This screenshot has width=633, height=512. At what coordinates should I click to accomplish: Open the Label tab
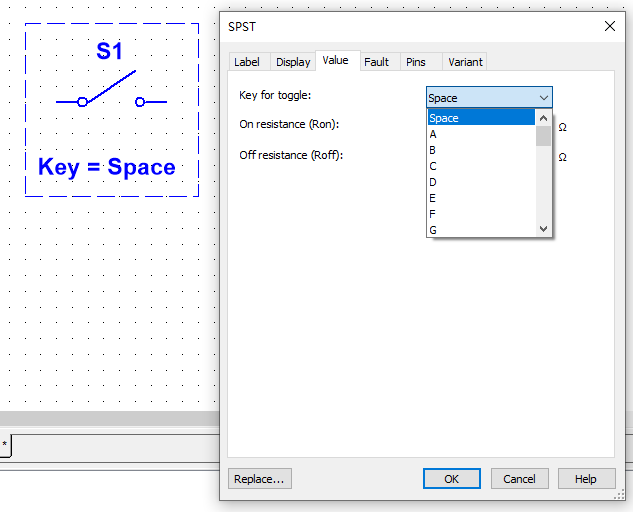click(249, 62)
